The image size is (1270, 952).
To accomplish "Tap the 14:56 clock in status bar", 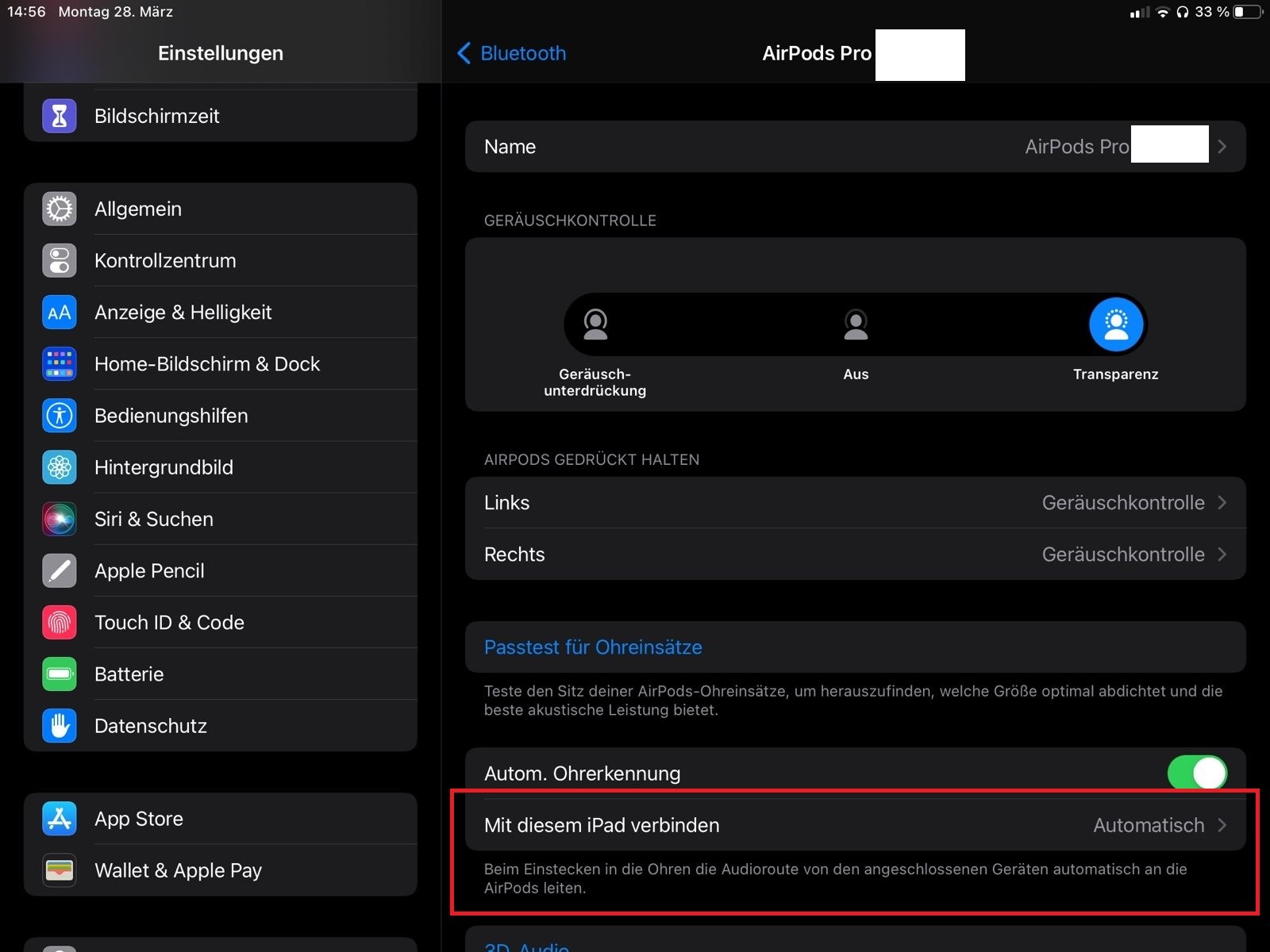I will (26, 12).
